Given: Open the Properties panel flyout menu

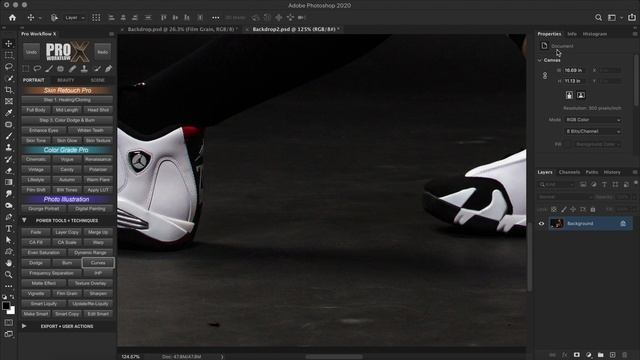Looking at the screenshot, I should coord(635,34).
